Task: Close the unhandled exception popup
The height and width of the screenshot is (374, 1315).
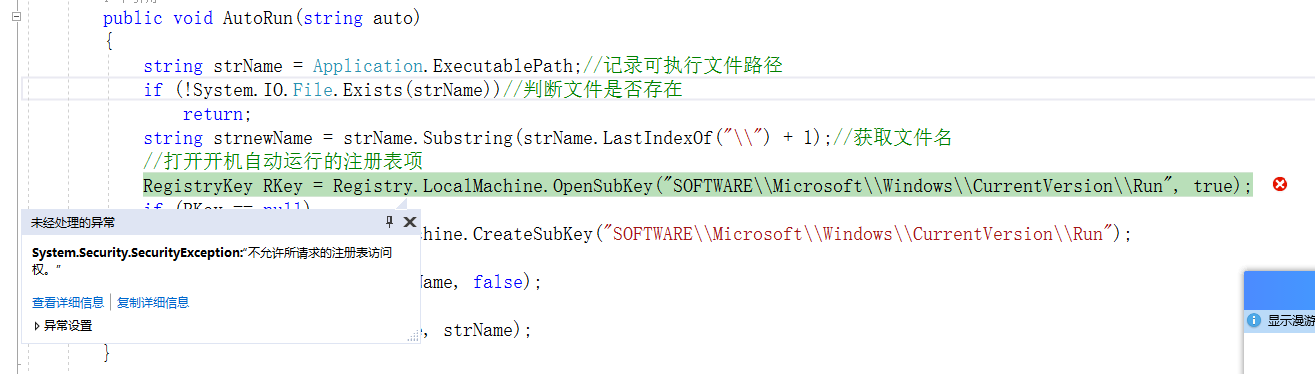Action: pyautogui.click(x=410, y=222)
